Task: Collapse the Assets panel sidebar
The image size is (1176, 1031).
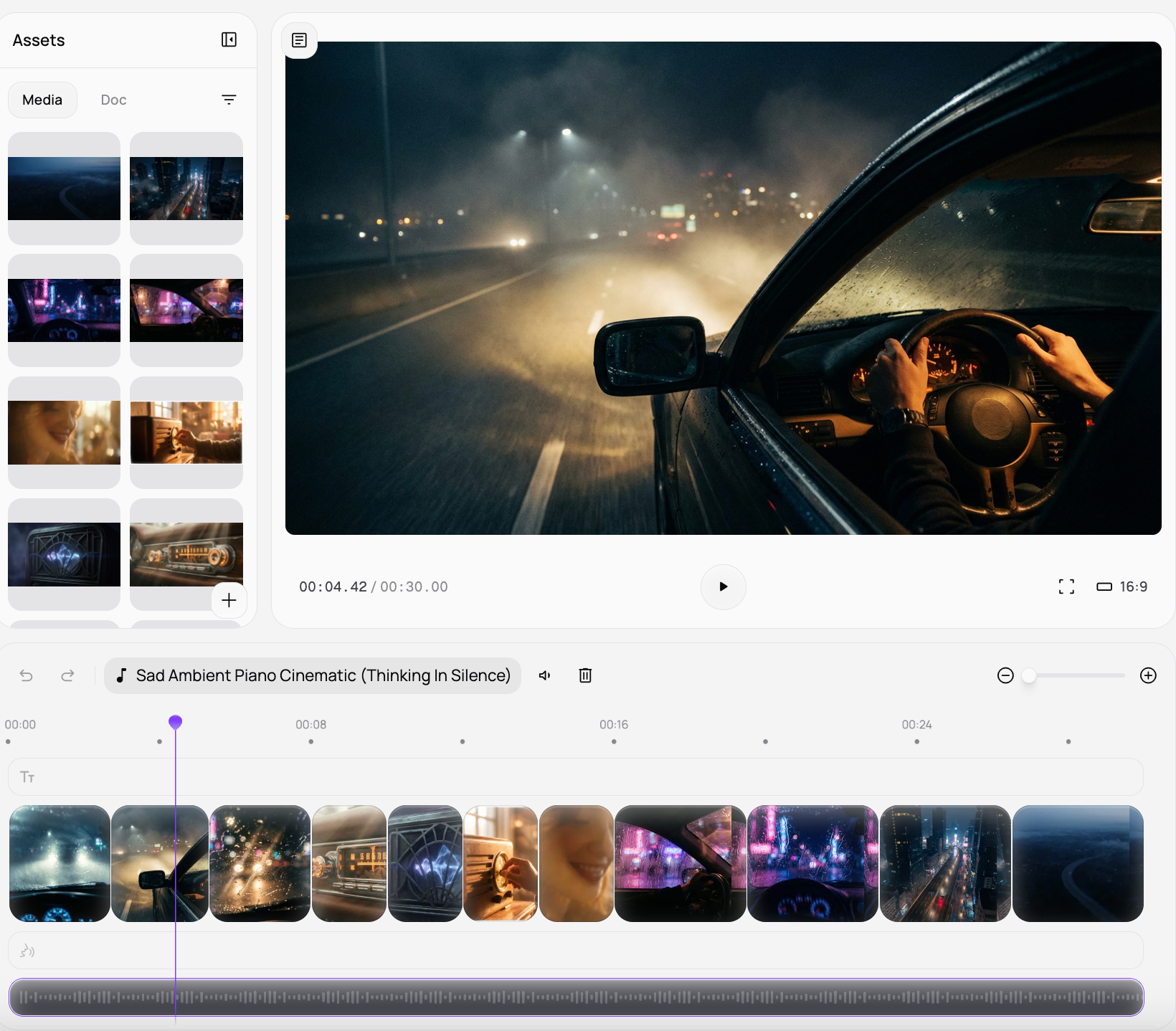Action: click(x=229, y=39)
